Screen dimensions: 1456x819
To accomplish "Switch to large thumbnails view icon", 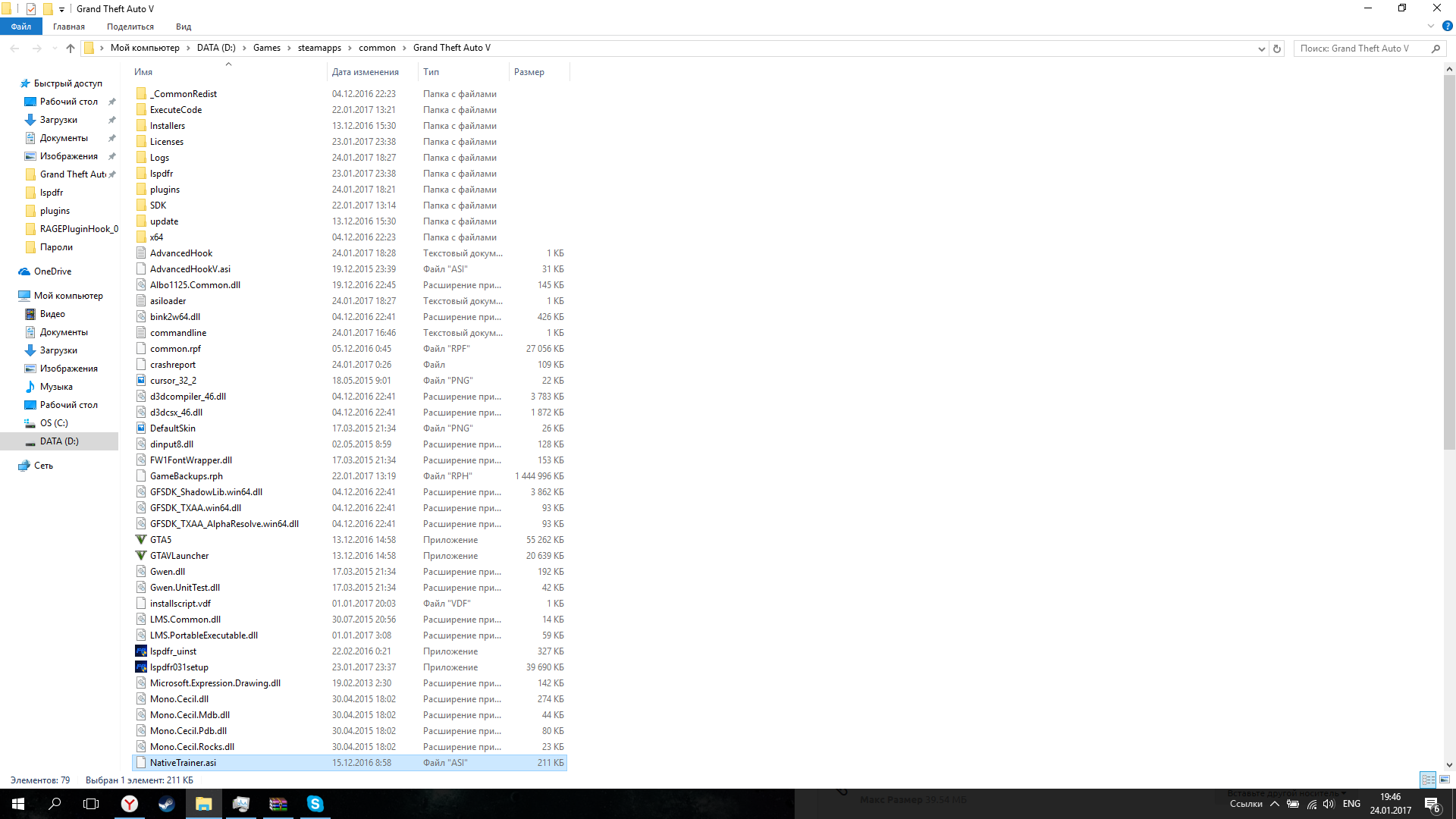I will pos(1445,780).
